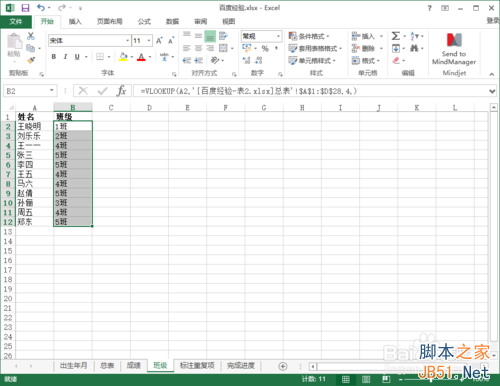Toggle Bold formatting
The height and width of the screenshot is (386, 500).
pos(54,57)
